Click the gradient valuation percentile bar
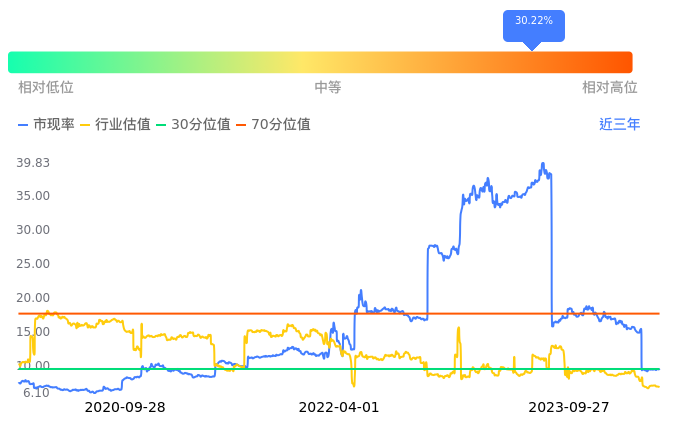This screenshot has height=442, width=686. [x=320, y=62]
